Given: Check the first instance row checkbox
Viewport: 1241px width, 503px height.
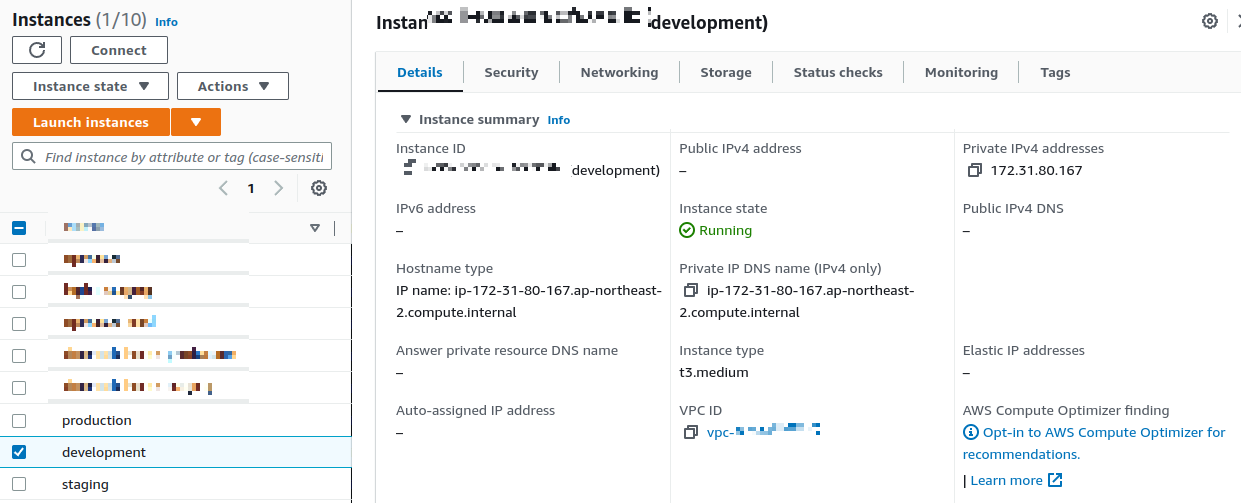Looking at the screenshot, I should tap(19, 260).
